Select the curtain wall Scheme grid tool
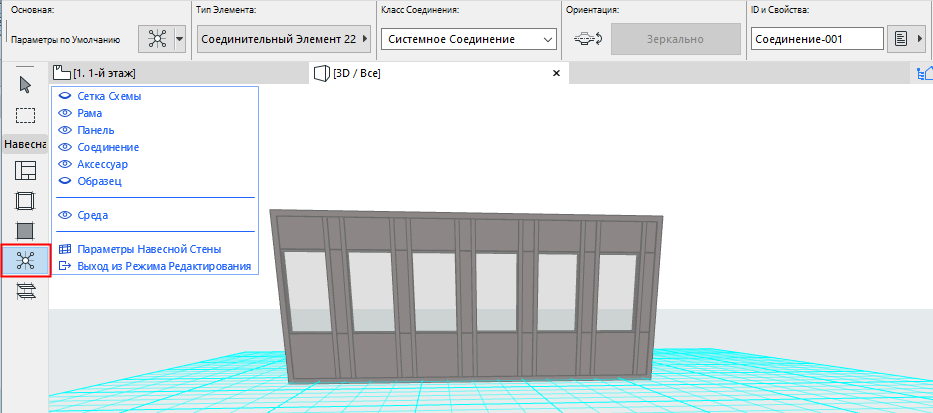 point(25,171)
